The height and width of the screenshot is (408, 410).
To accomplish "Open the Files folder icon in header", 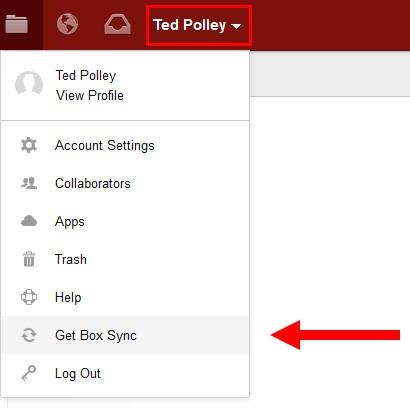I will pyautogui.click(x=17, y=24).
